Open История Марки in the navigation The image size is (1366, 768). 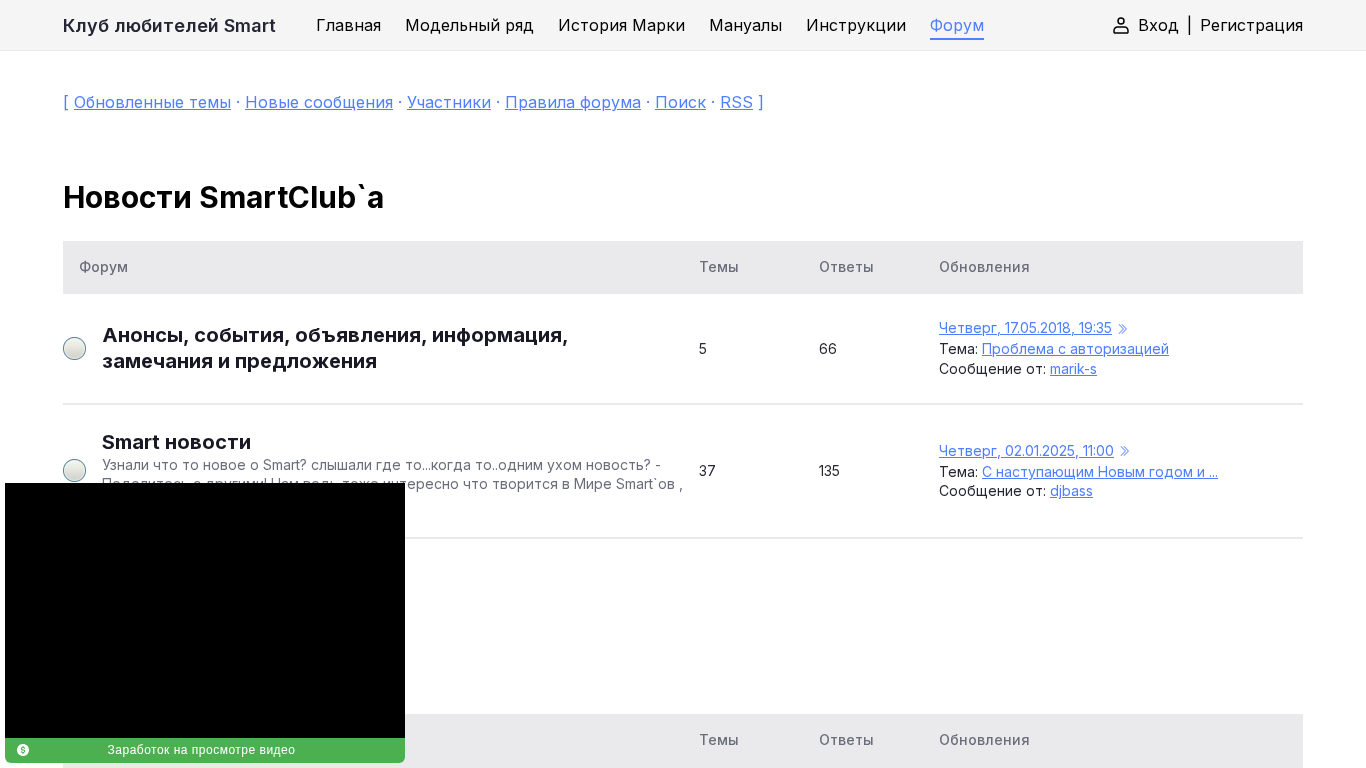[621, 25]
